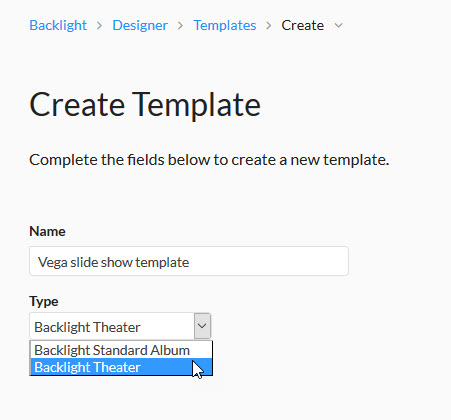Click the Type field label
451x420 pixels.
click(44, 301)
